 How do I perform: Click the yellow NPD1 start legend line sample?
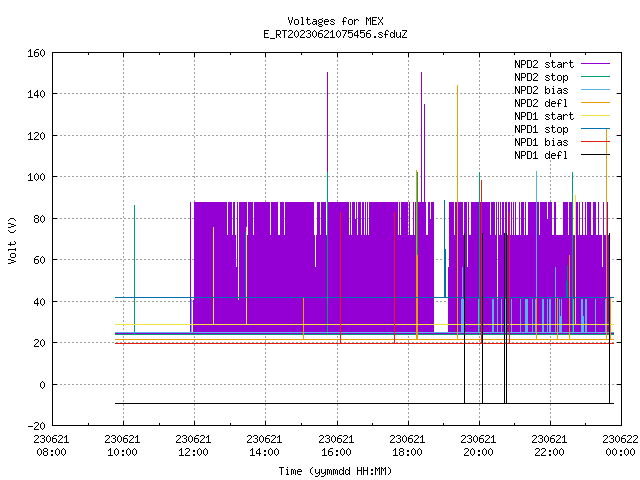point(595,116)
